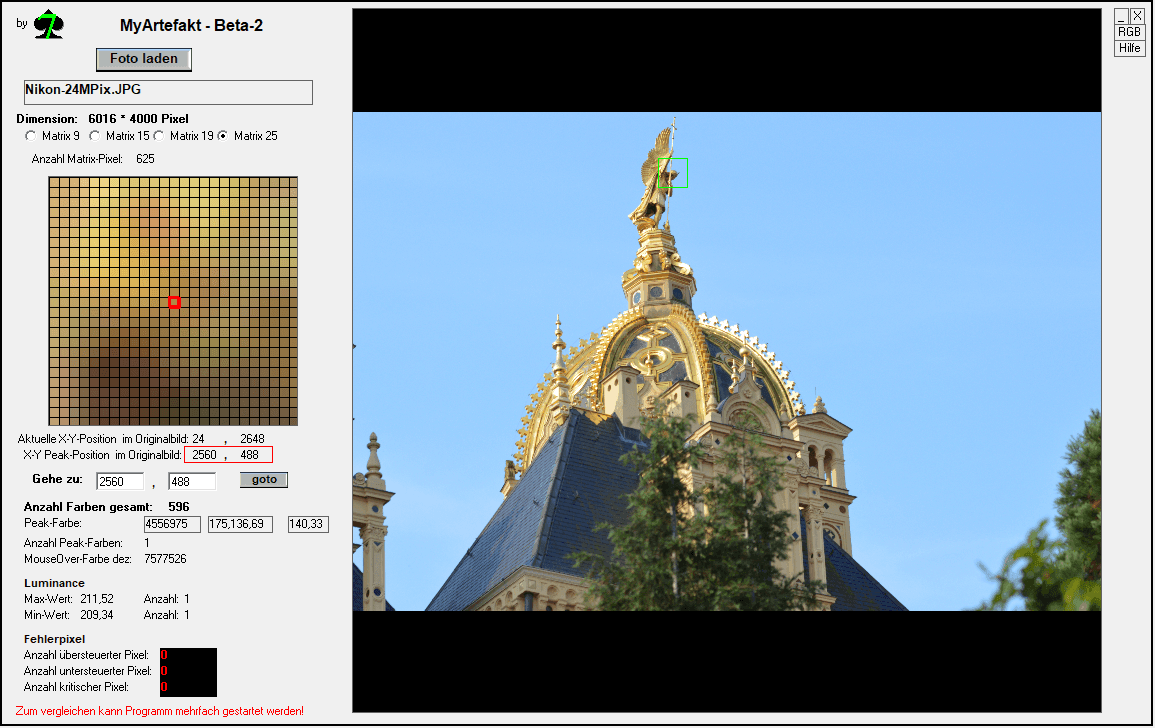Click the red-marked center pixel in matrix
Viewport: 1155px width, 728px height.
174,302
